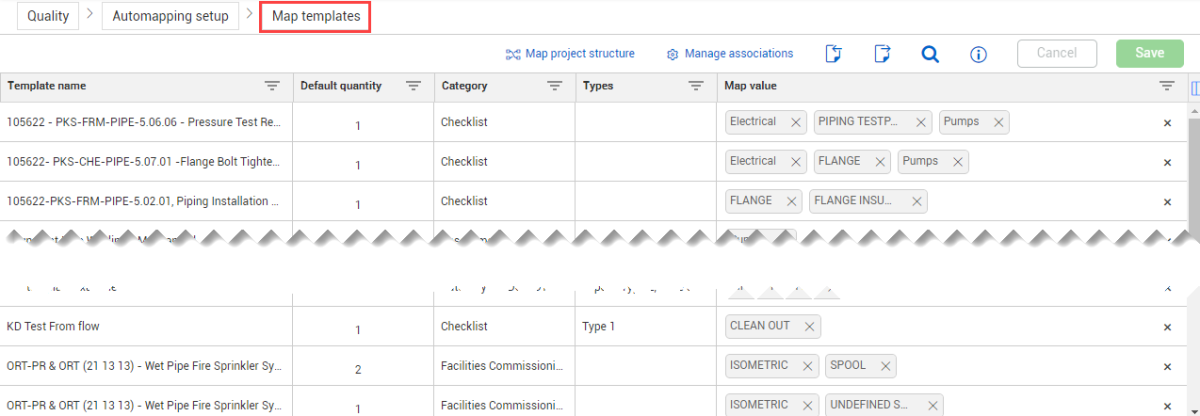1200x416 pixels.
Task: Click the import templates icon
Action: (833, 54)
